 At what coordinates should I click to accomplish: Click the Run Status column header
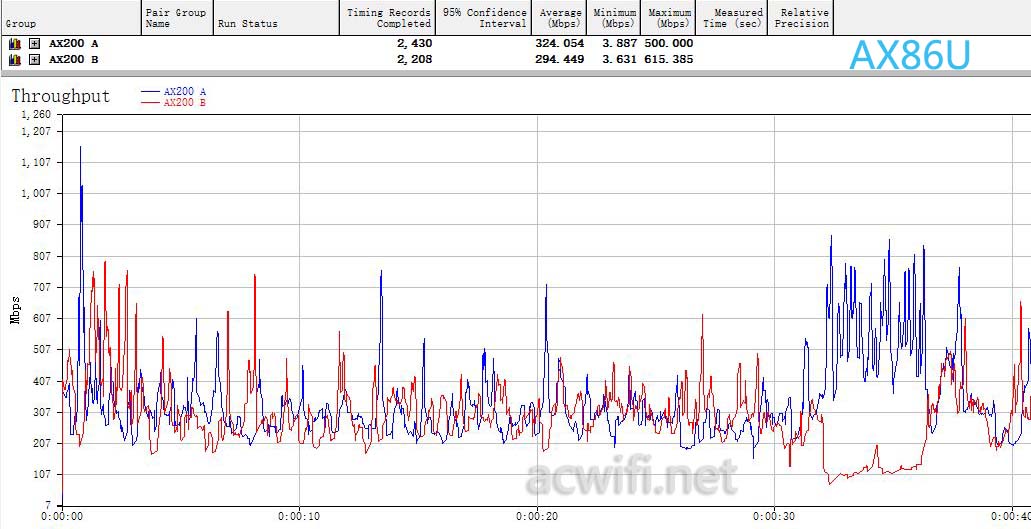click(276, 18)
